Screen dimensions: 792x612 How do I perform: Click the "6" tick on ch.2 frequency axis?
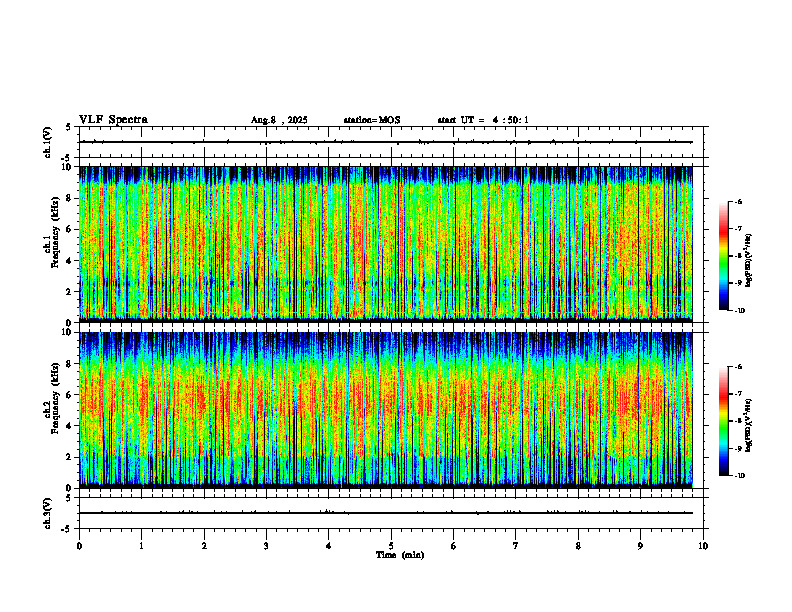click(70, 395)
